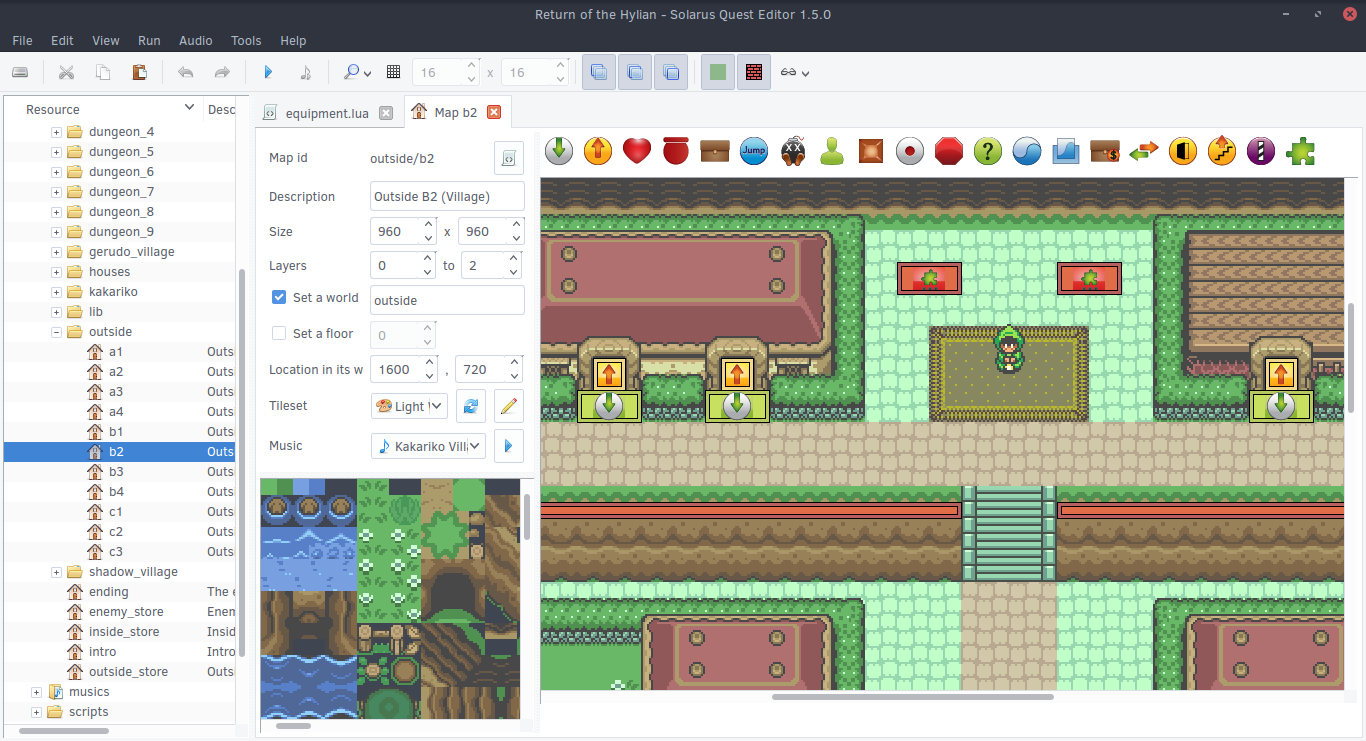This screenshot has height=741, width=1366.
Task: Select the blue crystal entity tool
Action: pos(1026,151)
